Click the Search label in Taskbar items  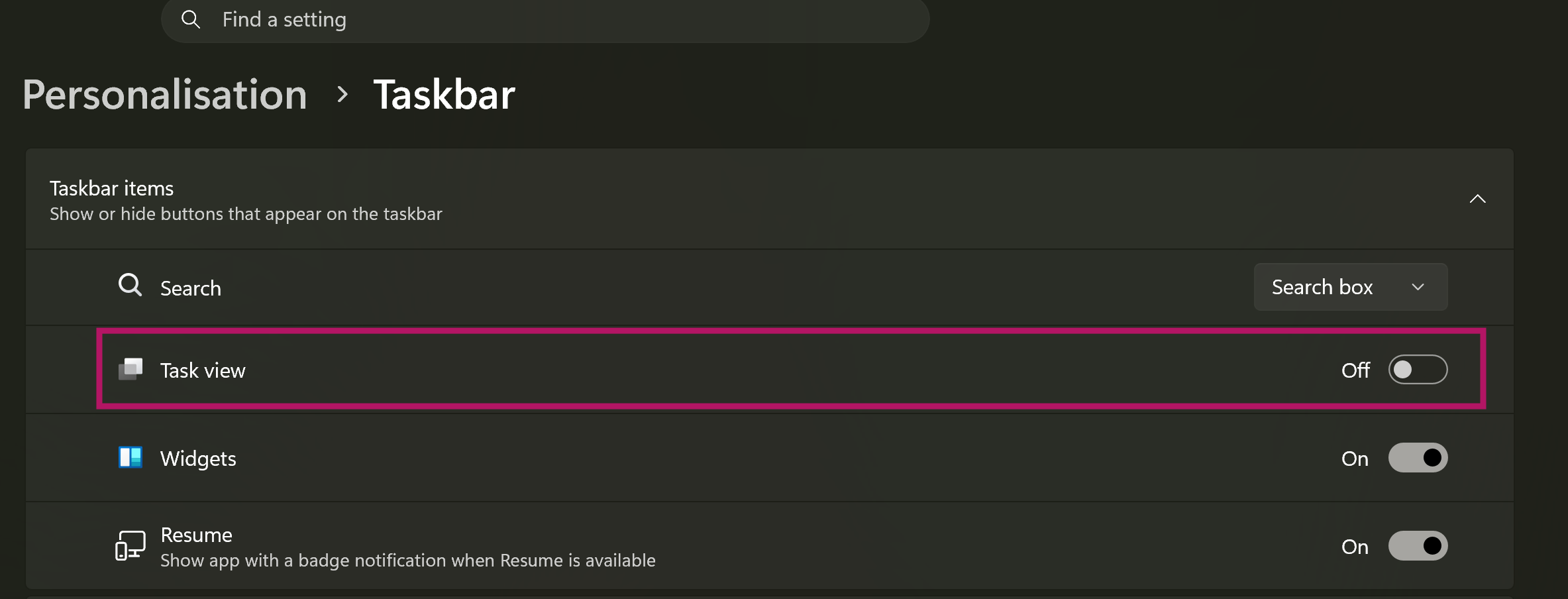click(191, 288)
